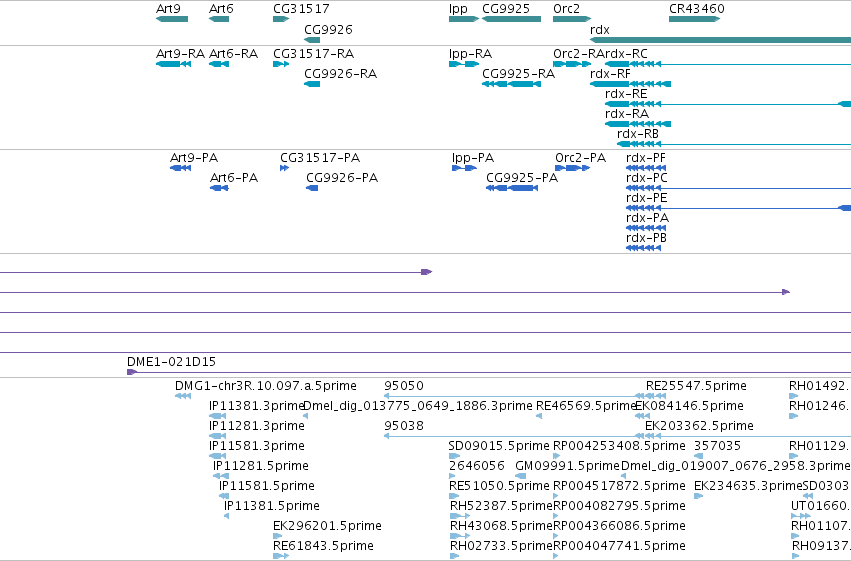Select the lpp-PA protein feature
The image size is (851, 561).
pyautogui.click(x=464, y=168)
